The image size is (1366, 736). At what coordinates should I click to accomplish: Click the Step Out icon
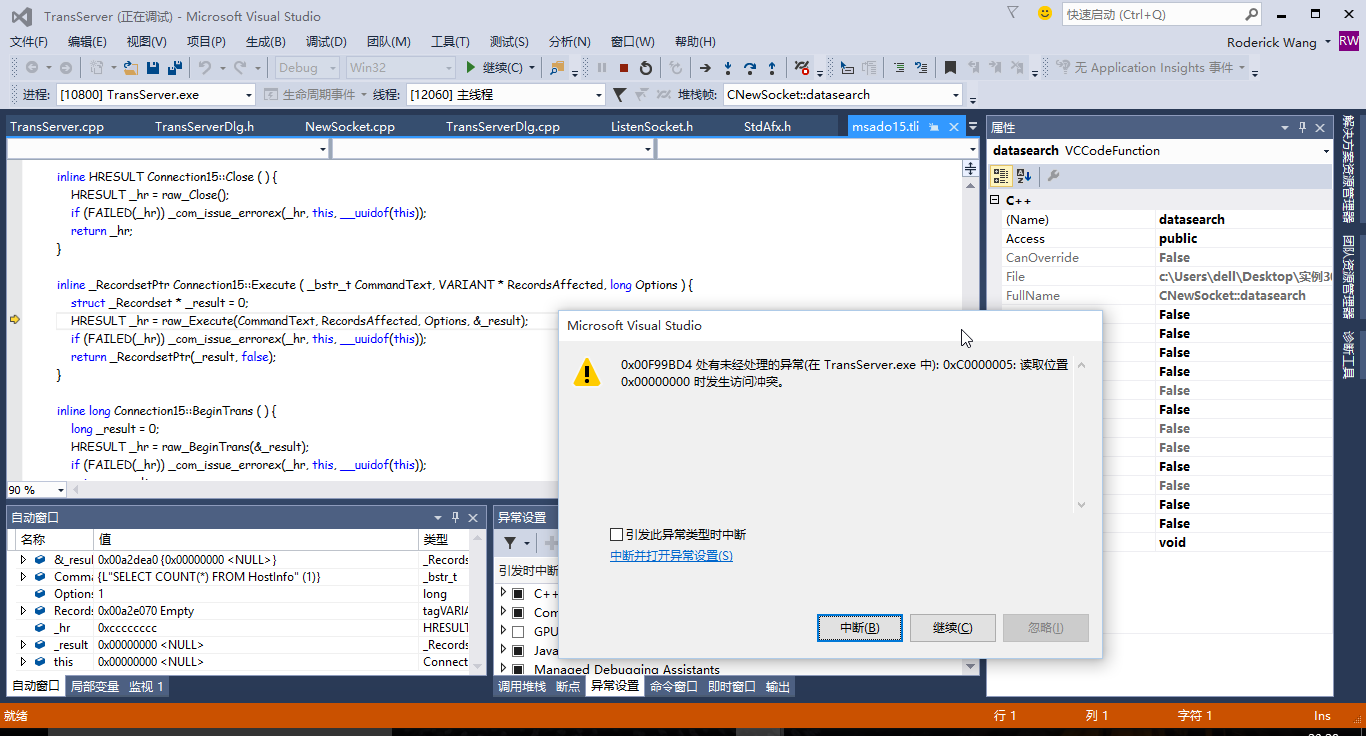[x=772, y=68]
